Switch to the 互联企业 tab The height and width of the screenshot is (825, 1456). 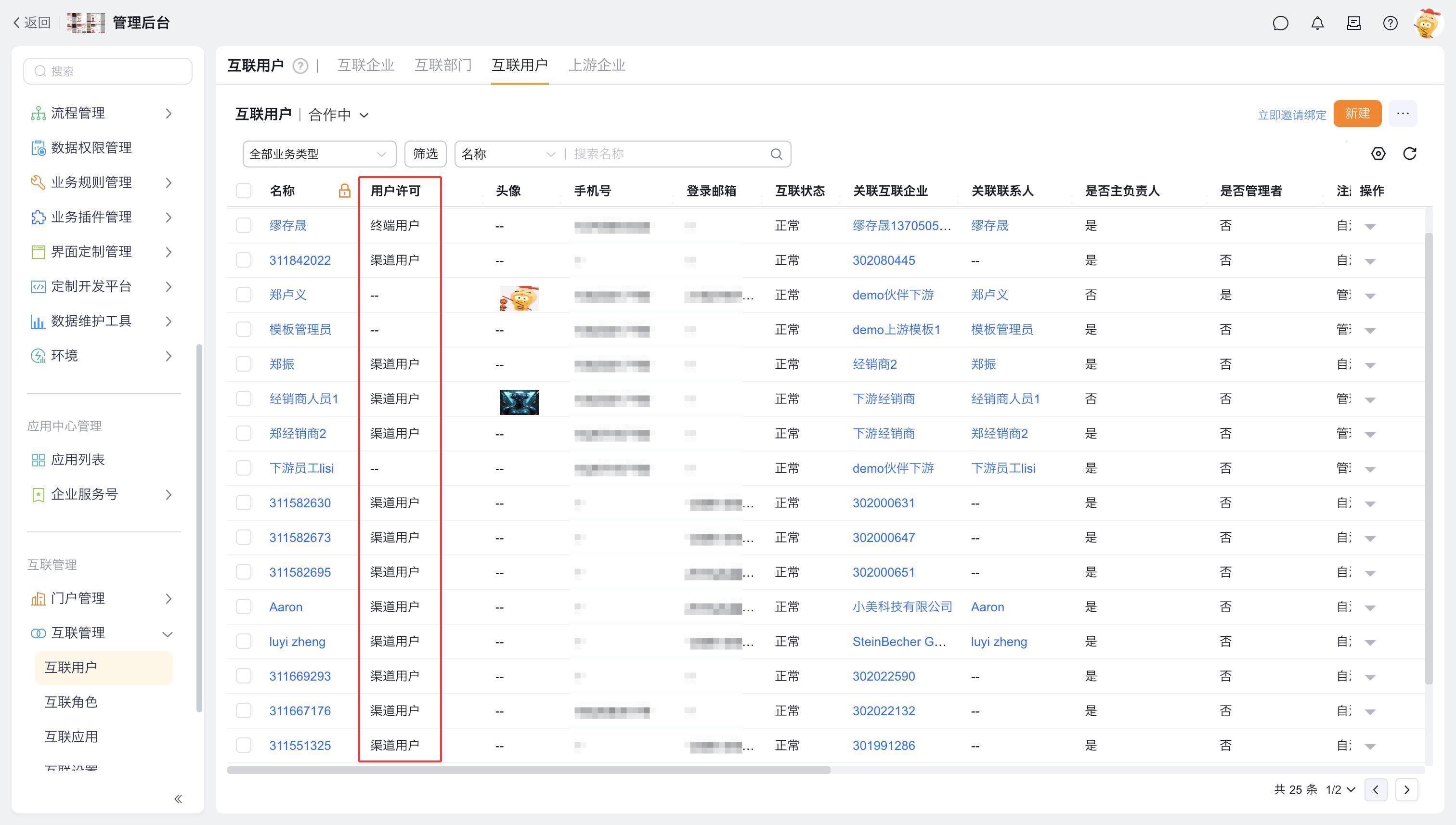click(x=365, y=65)
